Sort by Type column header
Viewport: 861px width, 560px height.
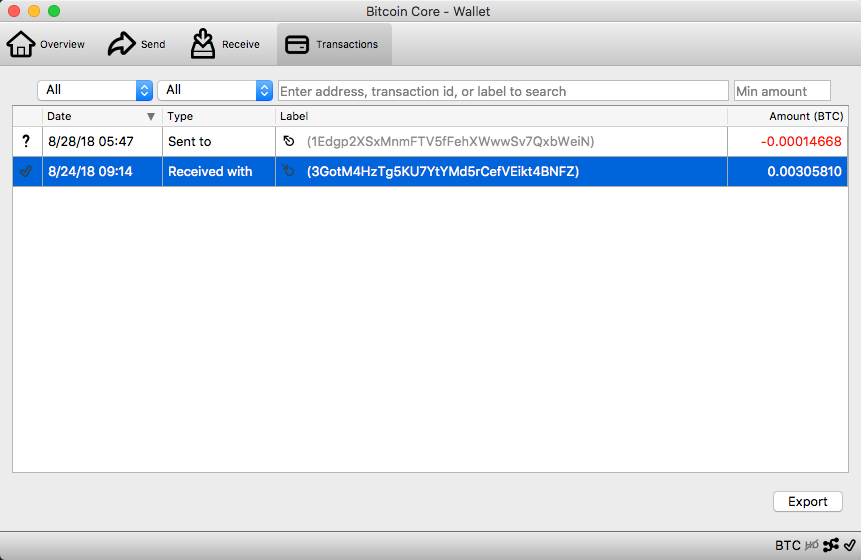(219, 116)
